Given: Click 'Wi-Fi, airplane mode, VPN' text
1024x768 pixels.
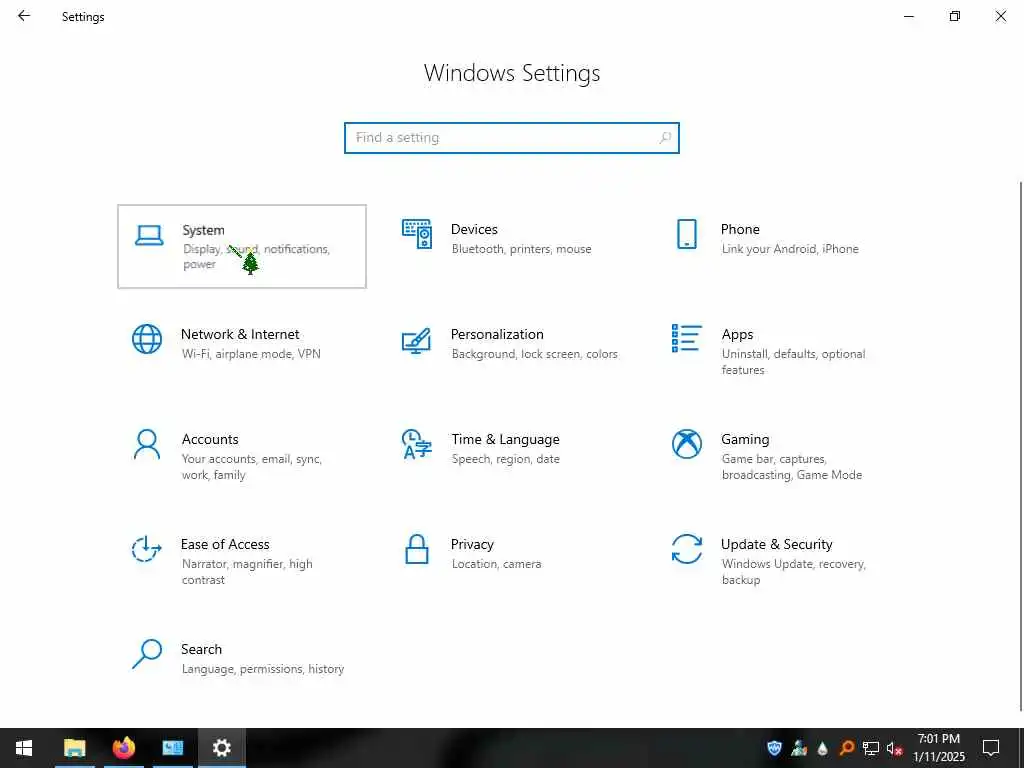Looking at the screenshot, I should pyautogui.click(x=251, y=354).
